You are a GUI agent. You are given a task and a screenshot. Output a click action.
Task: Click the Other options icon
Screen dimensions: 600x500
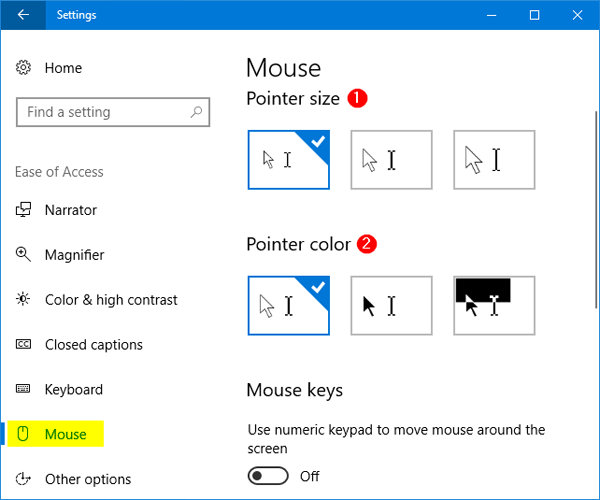[23, 479]
